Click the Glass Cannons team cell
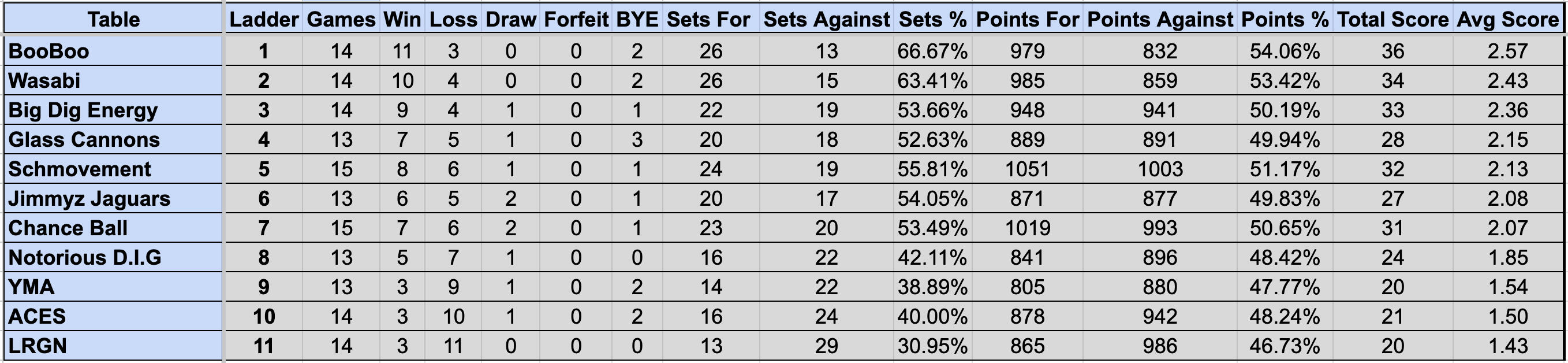The width and height of the screenshot is (1568, 363). click(x=113, y=139)
